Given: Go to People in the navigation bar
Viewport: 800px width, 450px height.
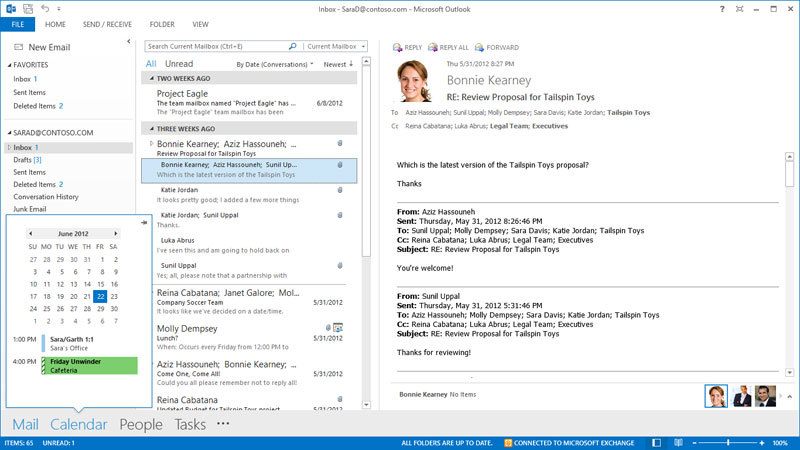Looking at the screenshot, I should click(x=140, y=424).
